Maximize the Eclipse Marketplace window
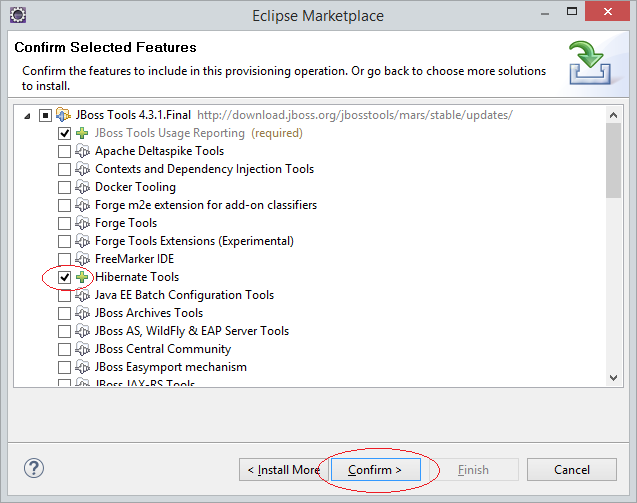The width and height of the screenshot is (637, 503). (x=572, y=11)
